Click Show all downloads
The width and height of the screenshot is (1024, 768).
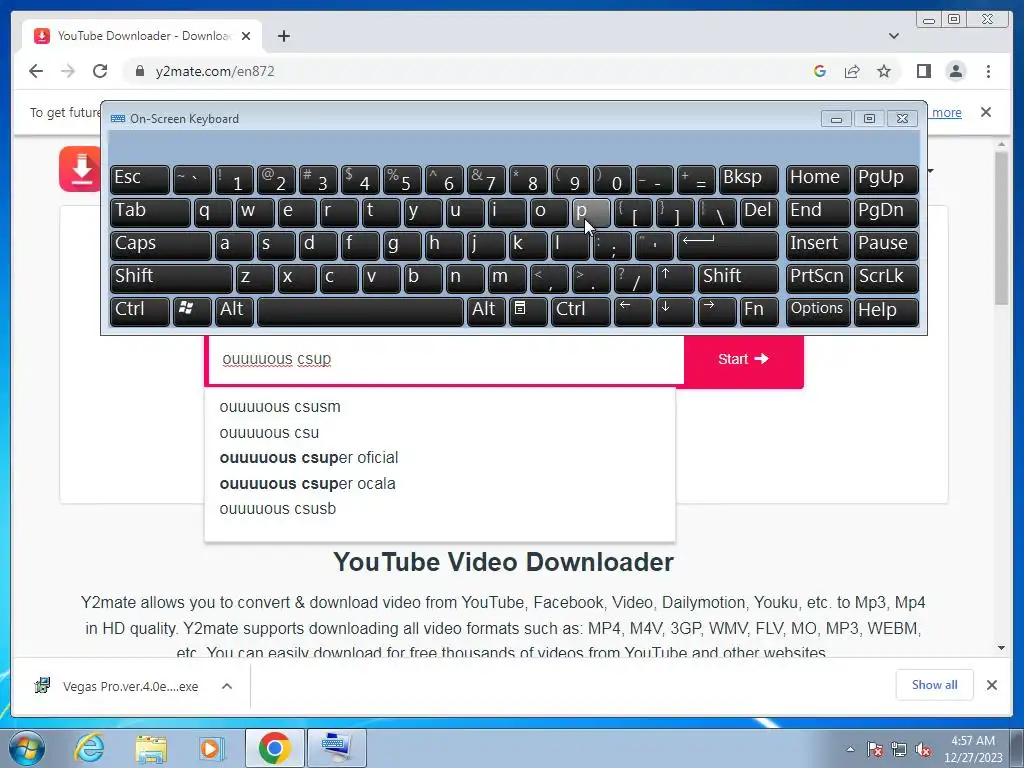click(935, 684)
